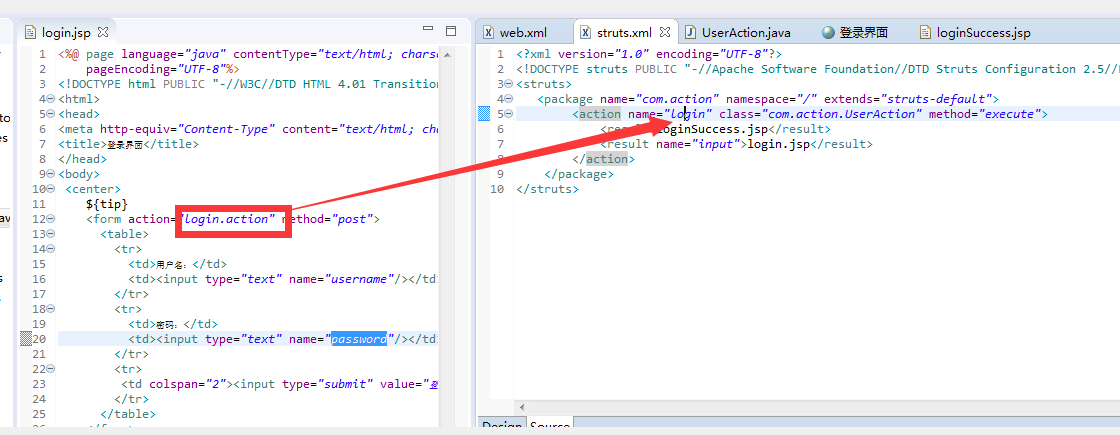Collapse the <struts> fold on line 3

(509, 84)
